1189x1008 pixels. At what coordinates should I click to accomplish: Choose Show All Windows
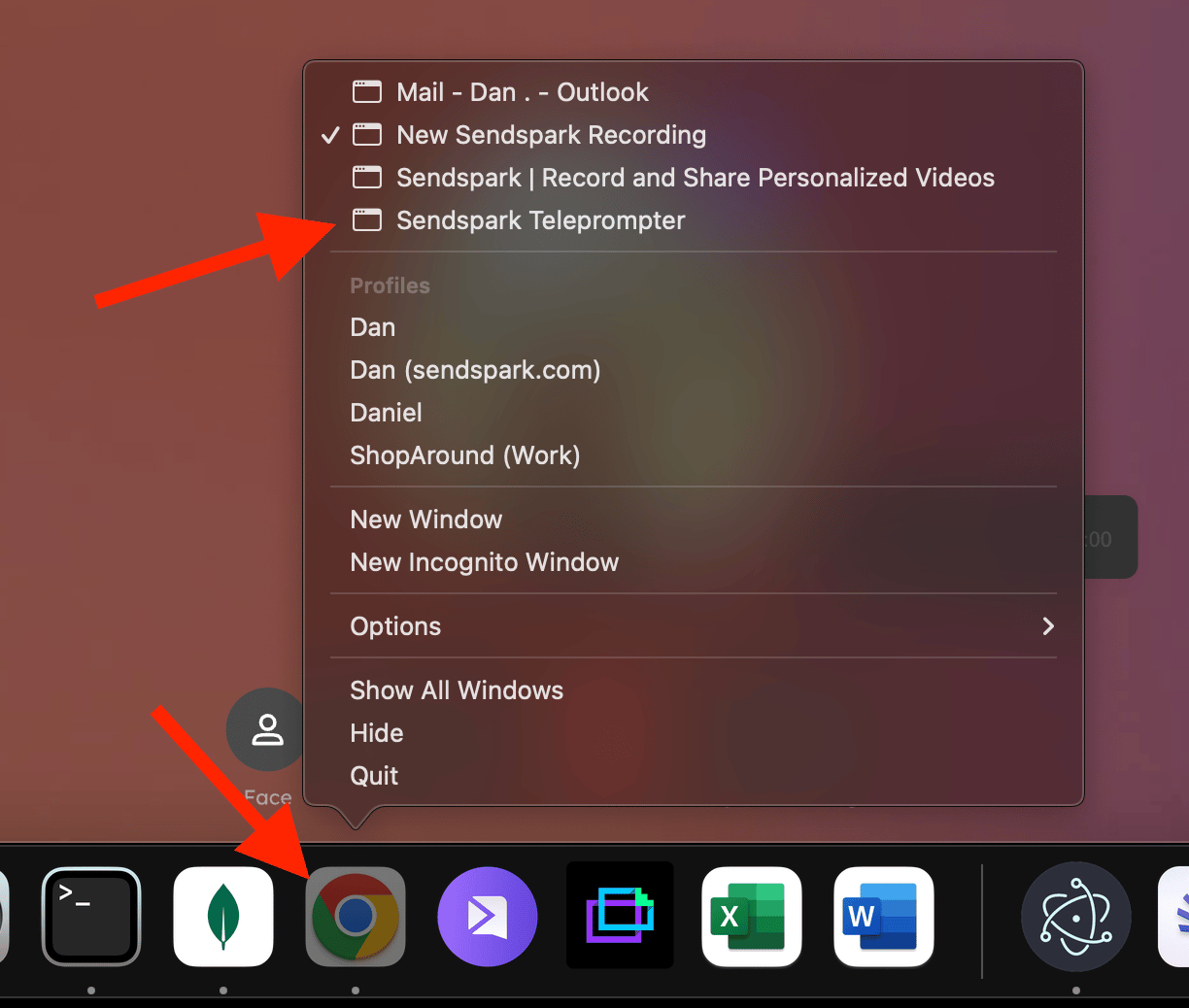[x=694, y=690]
